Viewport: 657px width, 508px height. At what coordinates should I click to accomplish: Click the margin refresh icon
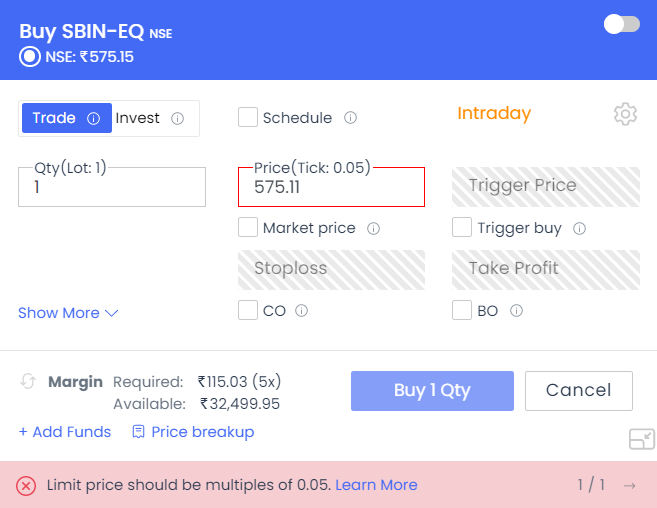pos(28,381)
